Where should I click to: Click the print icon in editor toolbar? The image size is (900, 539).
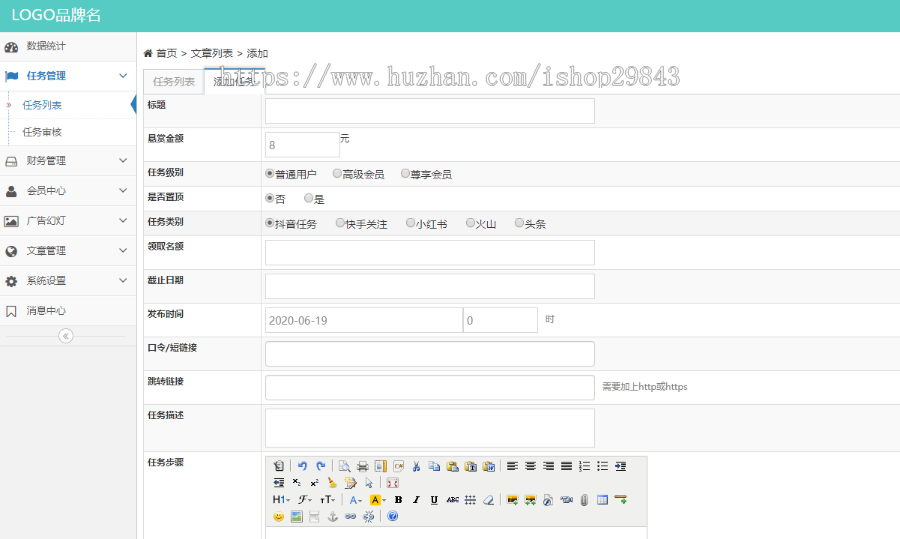[362, 466]
